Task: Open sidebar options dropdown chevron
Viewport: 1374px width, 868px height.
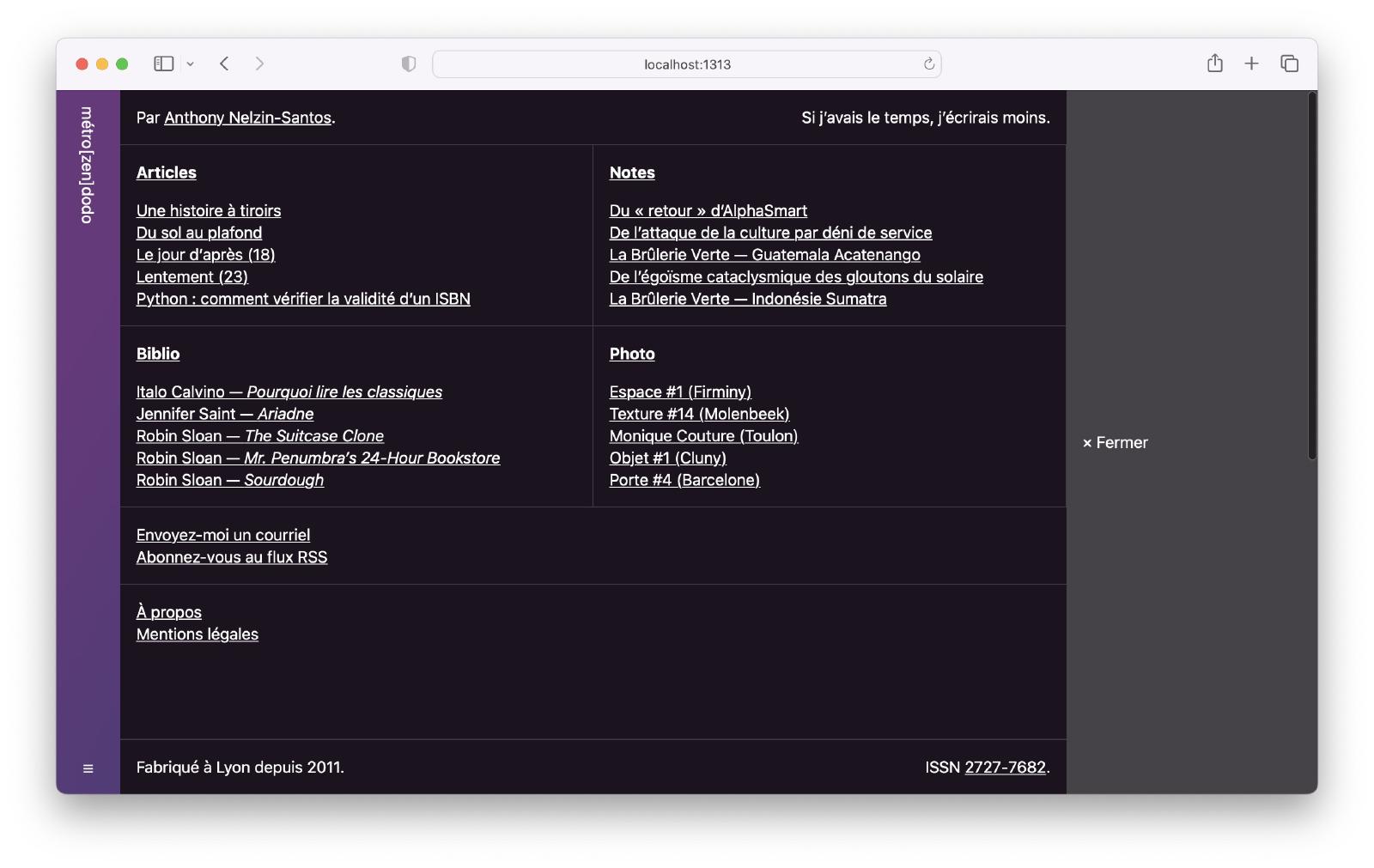Action: pos(191,64)
